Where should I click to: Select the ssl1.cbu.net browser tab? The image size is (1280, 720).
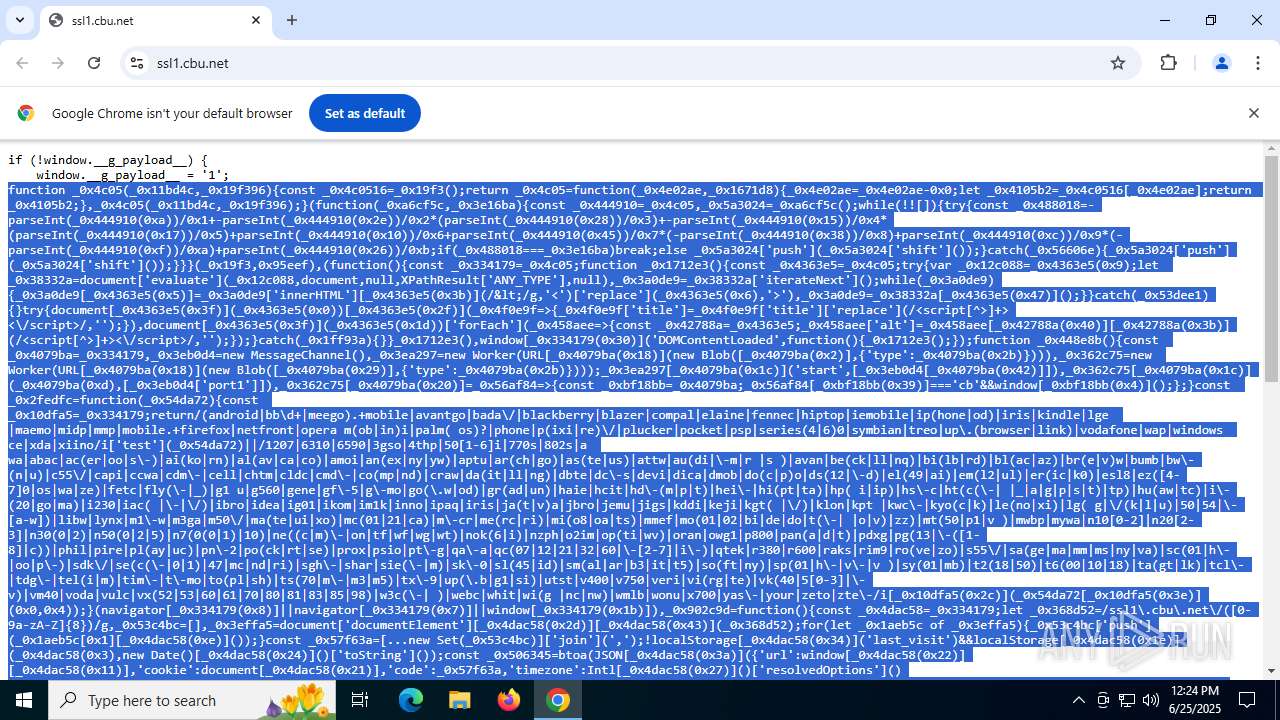tap(155, 20)
